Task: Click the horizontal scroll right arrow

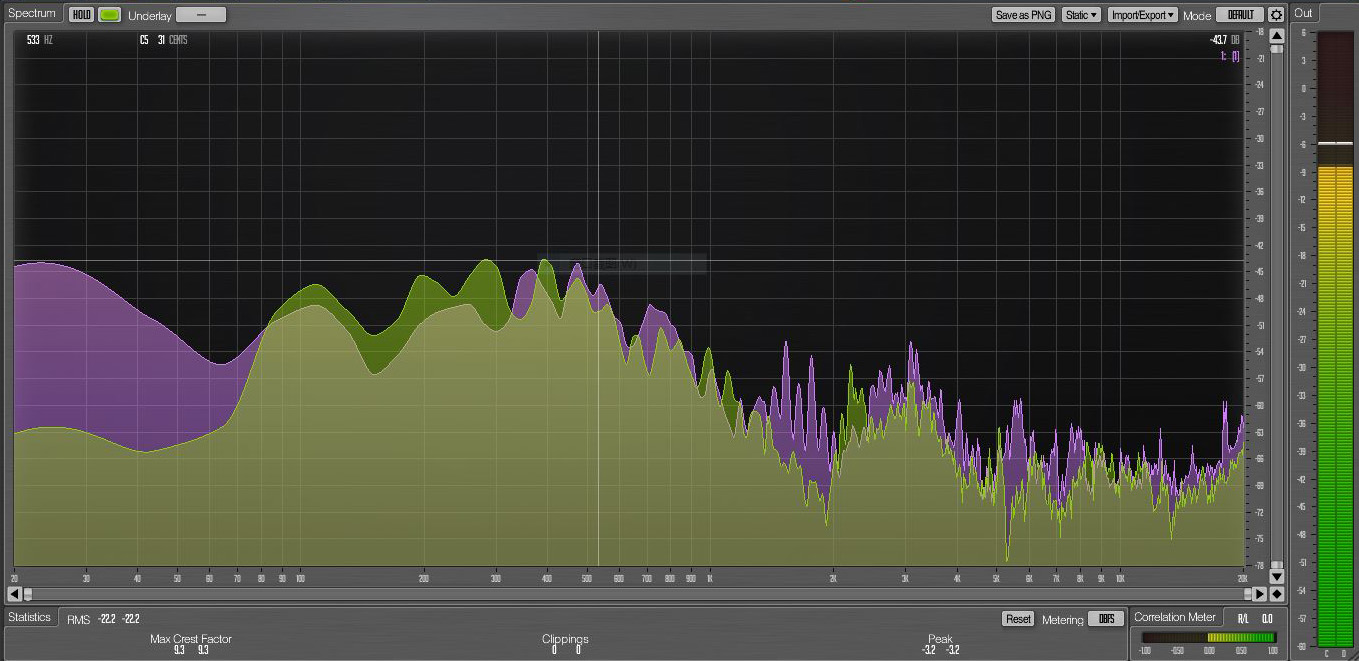Action: [1260, 594]
